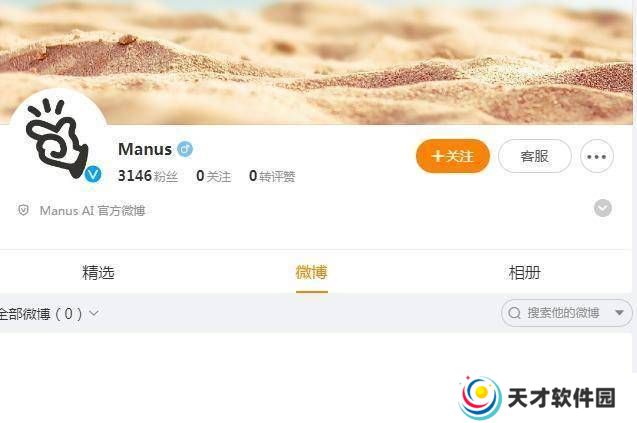Click the 0 转评赞 count
This screenshot has width=637, height=423.
(x=272, y=176)
